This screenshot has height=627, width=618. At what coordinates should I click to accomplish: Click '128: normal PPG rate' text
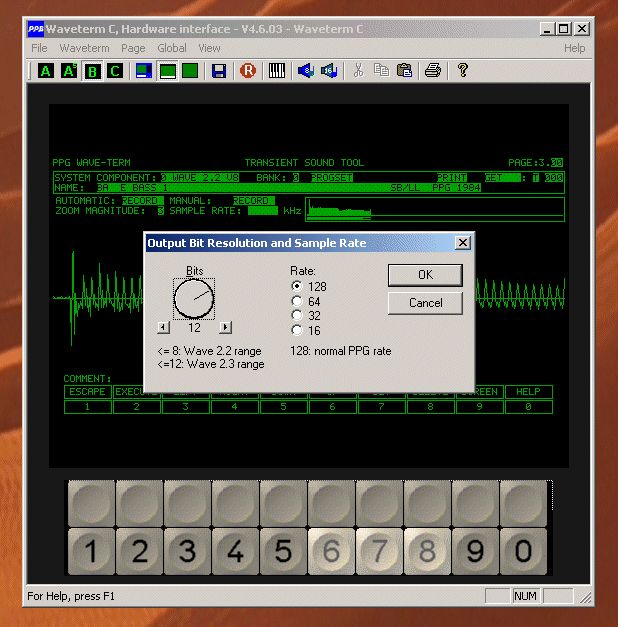341,351
